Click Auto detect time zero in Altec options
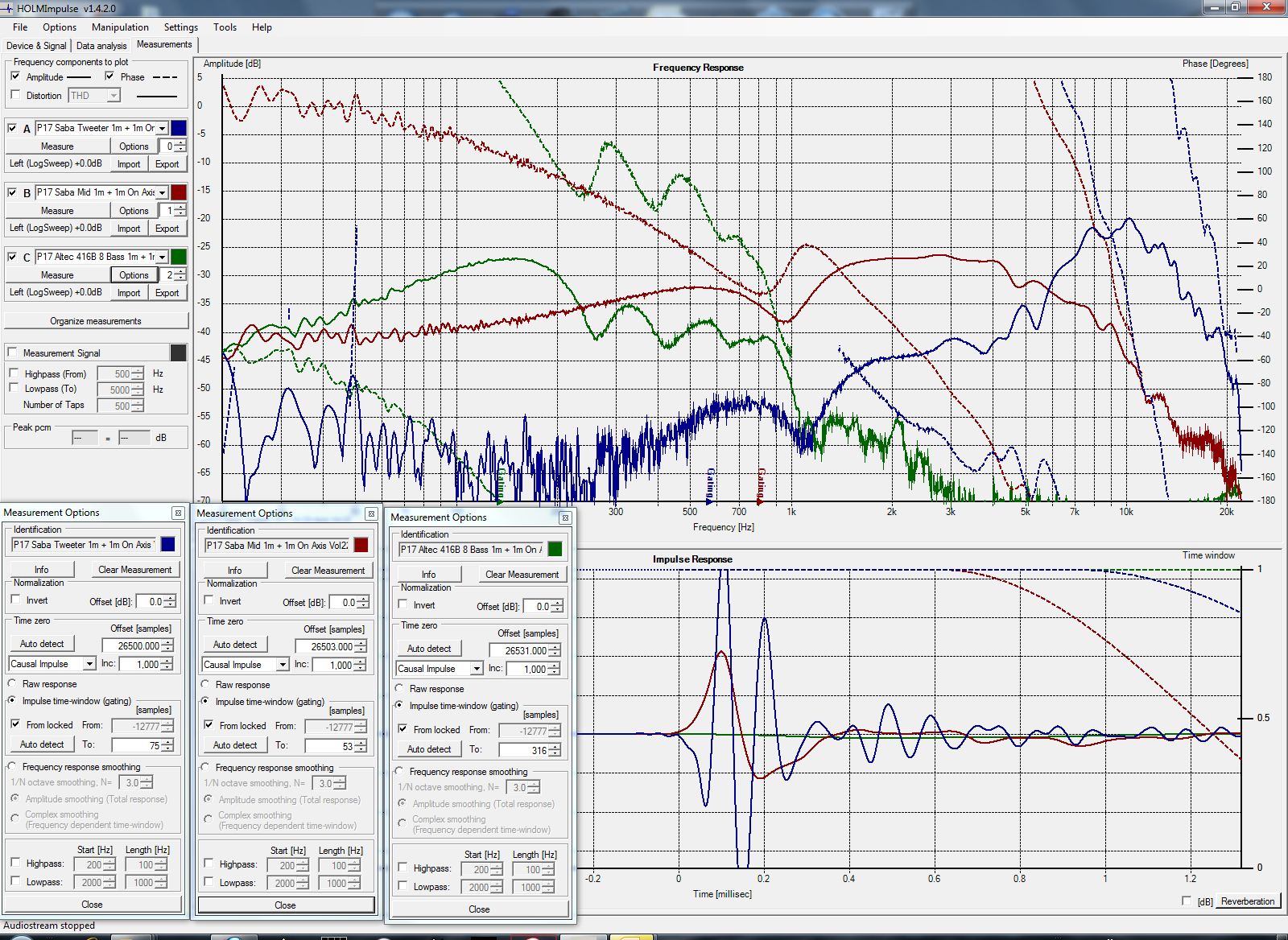Screen dimensions: 1288x940 click(429, 649)
